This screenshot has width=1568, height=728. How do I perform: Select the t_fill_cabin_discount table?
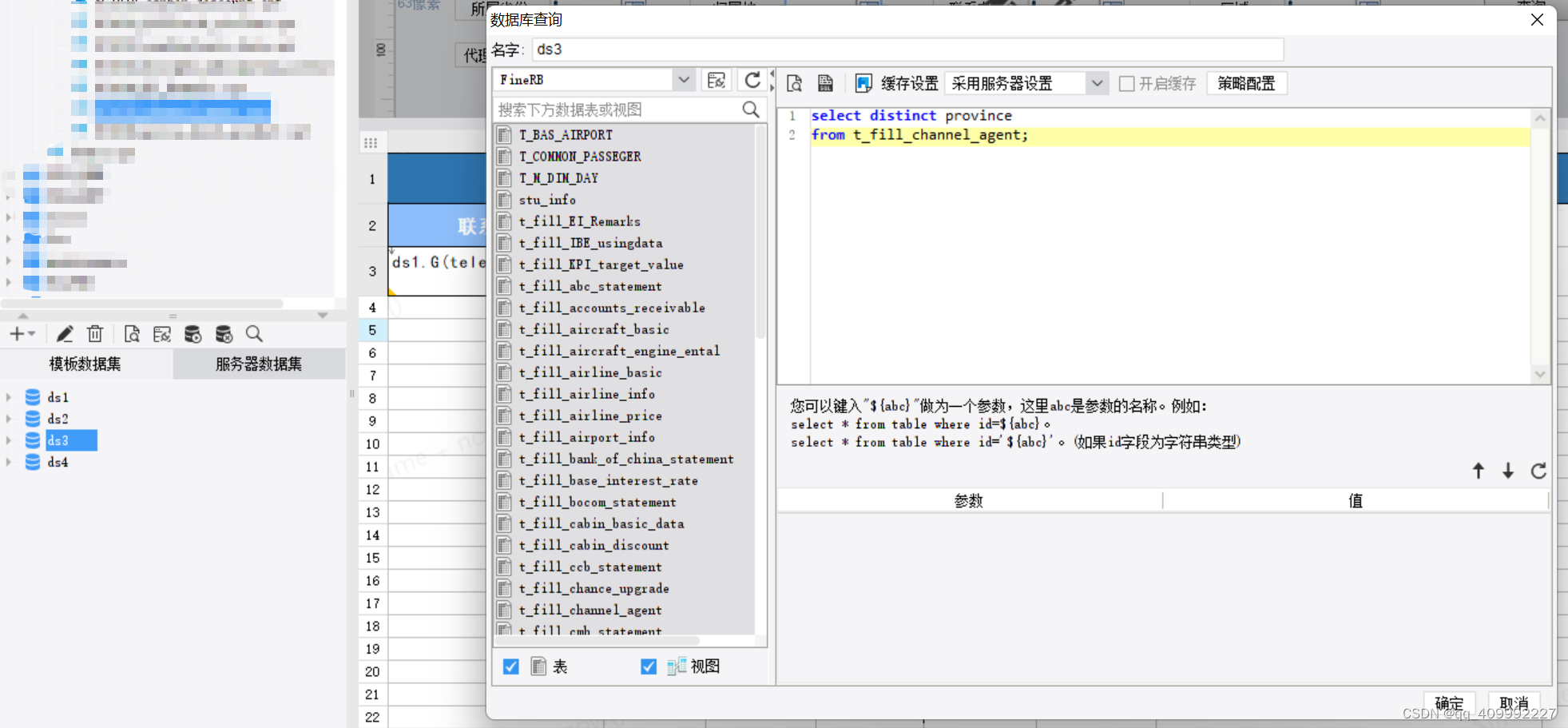pos(593,545)
